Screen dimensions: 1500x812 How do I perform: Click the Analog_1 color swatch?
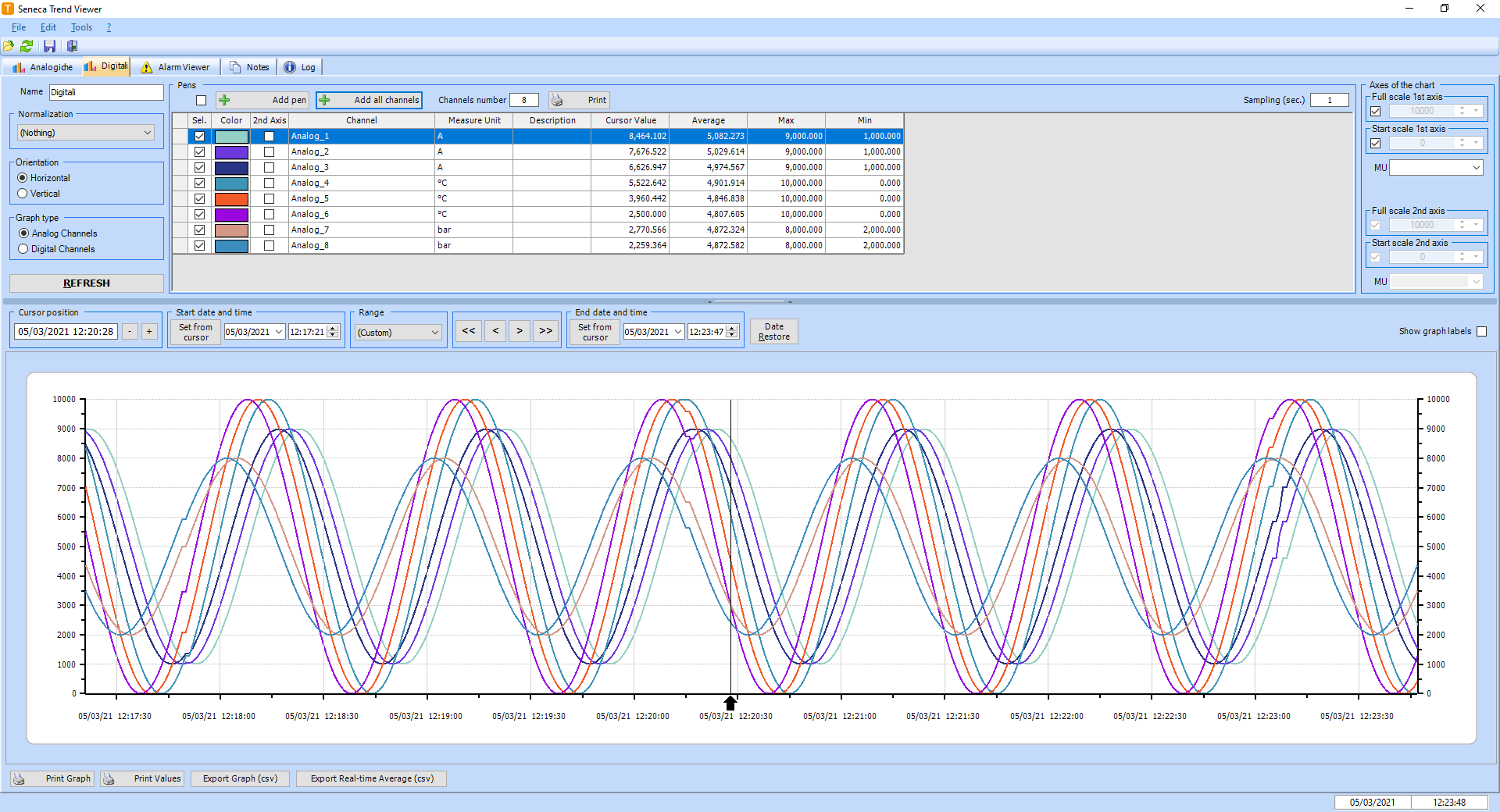(x=231, y=136)
